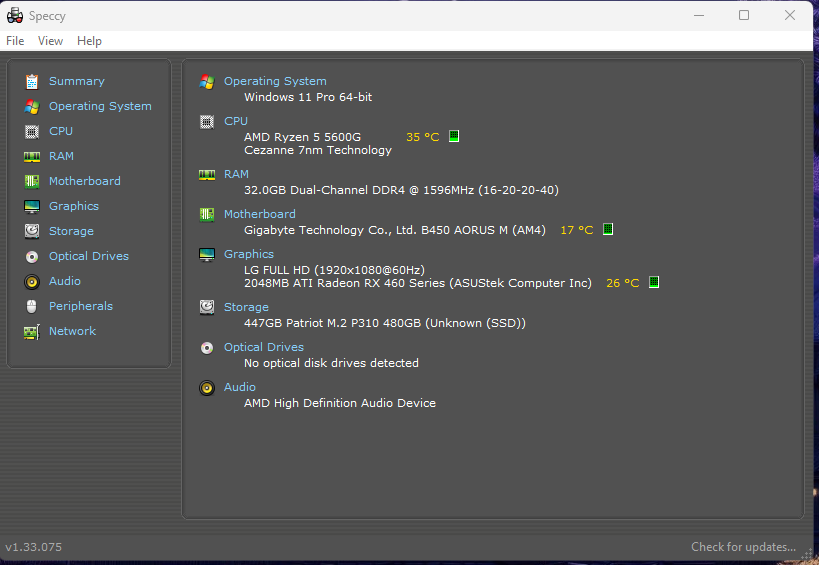Select Peripherals in the sidebar
Image resolution: width=819 pixels, height=565 pixels.
(x=81, y=307)
